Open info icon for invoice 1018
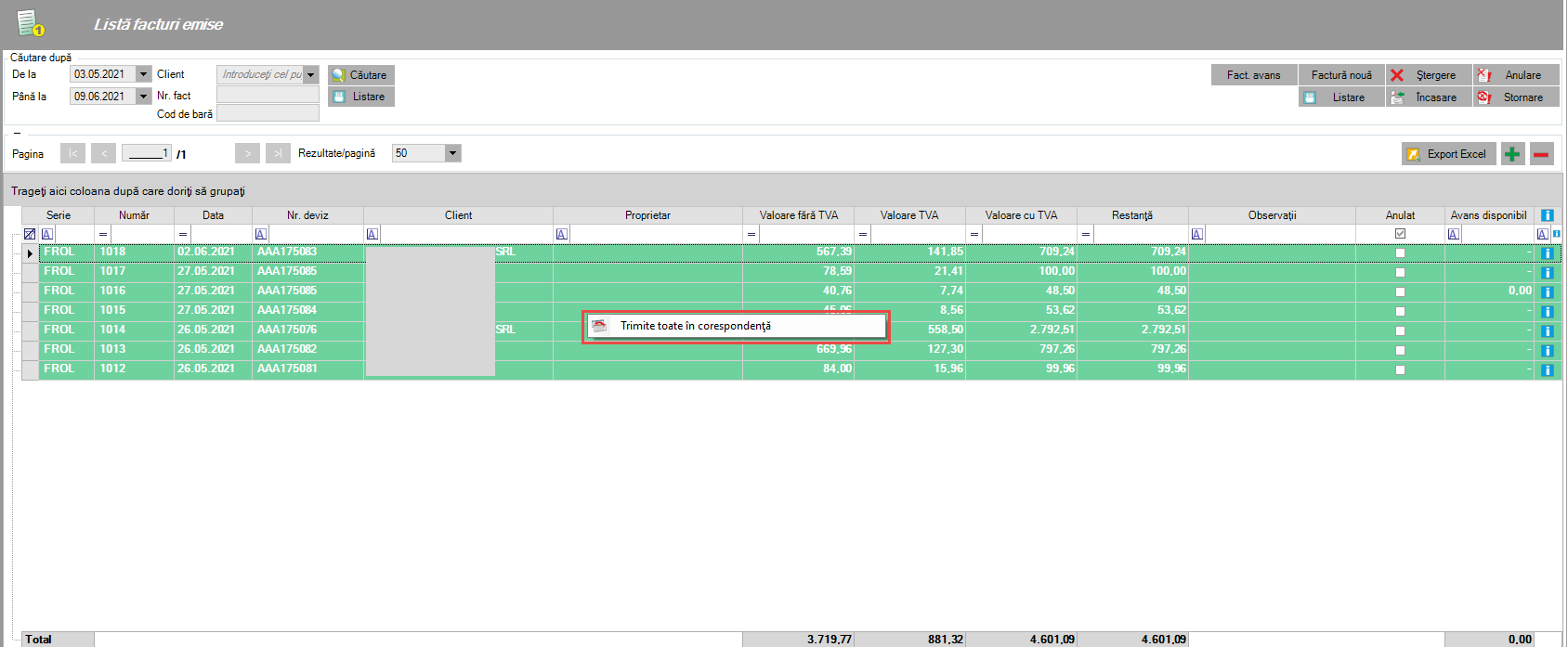The width and height of the screenshot is (1568, 647). pos(1547,253)
